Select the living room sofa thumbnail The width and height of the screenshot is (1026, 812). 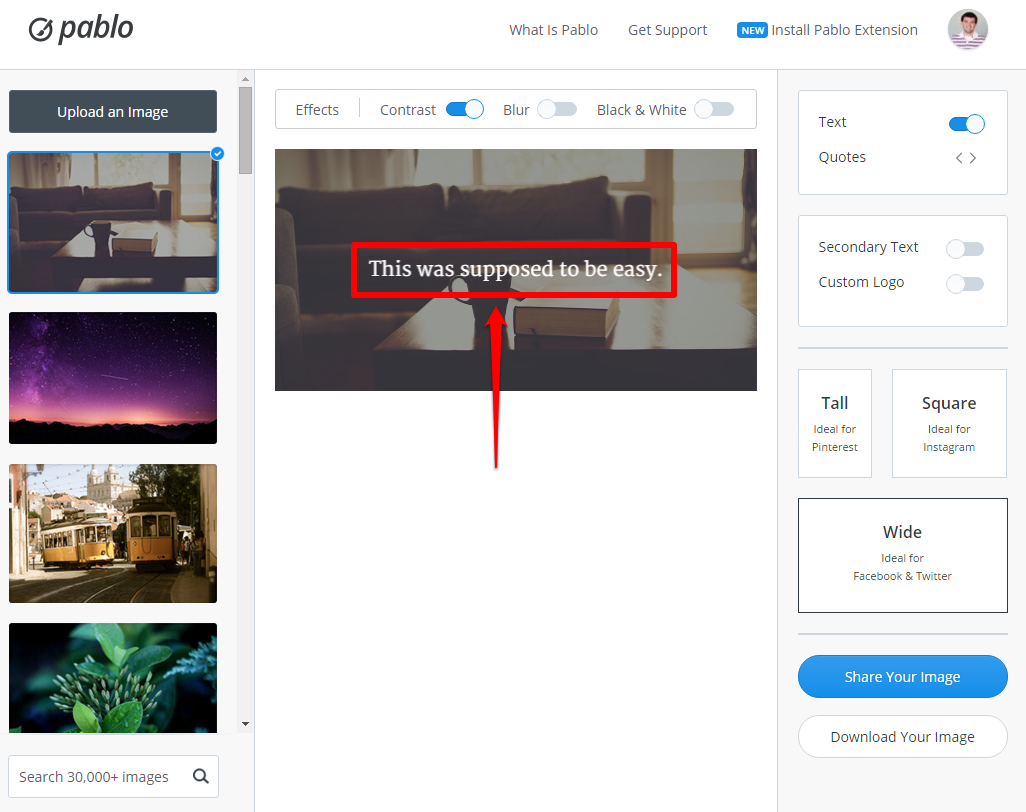(113, 222)
